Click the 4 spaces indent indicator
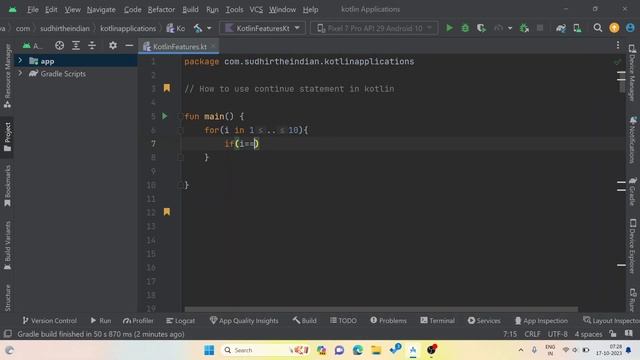Viewport: 640px width, 360px height. point(588,334)
